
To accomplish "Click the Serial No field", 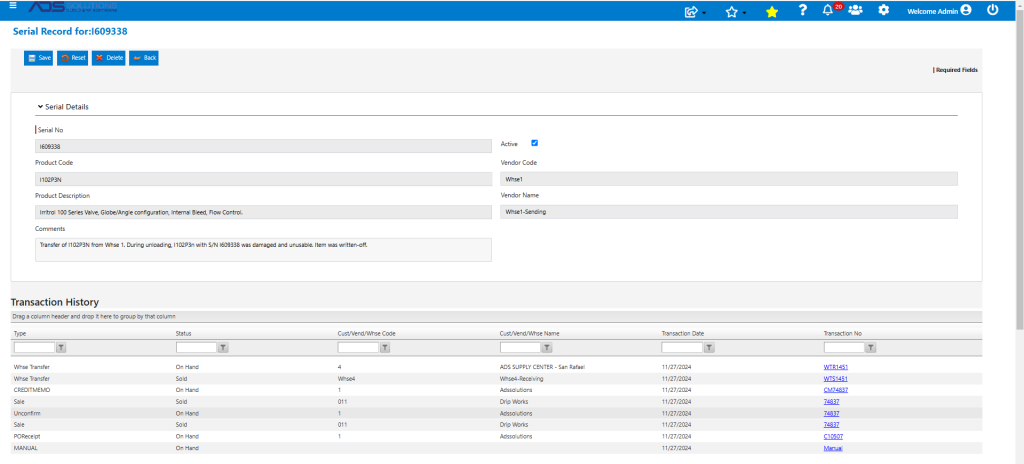I will [x=263, y=146].
